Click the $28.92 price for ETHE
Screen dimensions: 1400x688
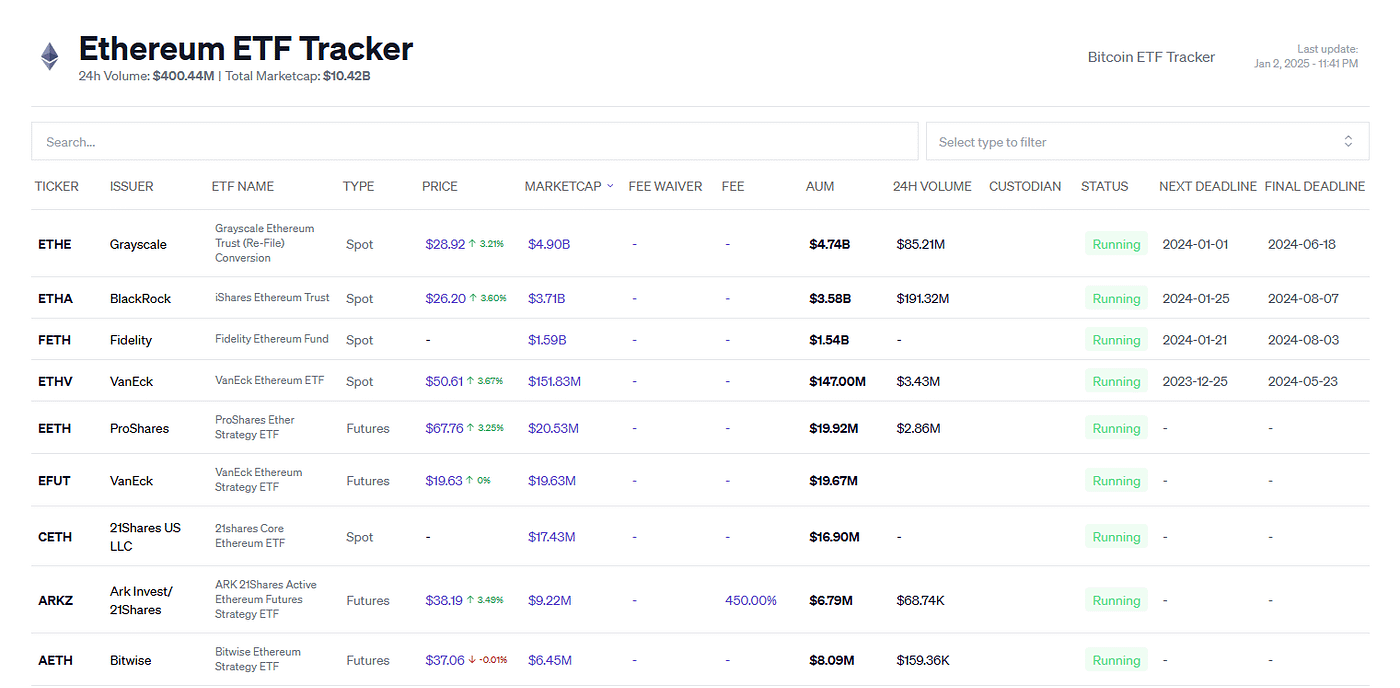445,244
